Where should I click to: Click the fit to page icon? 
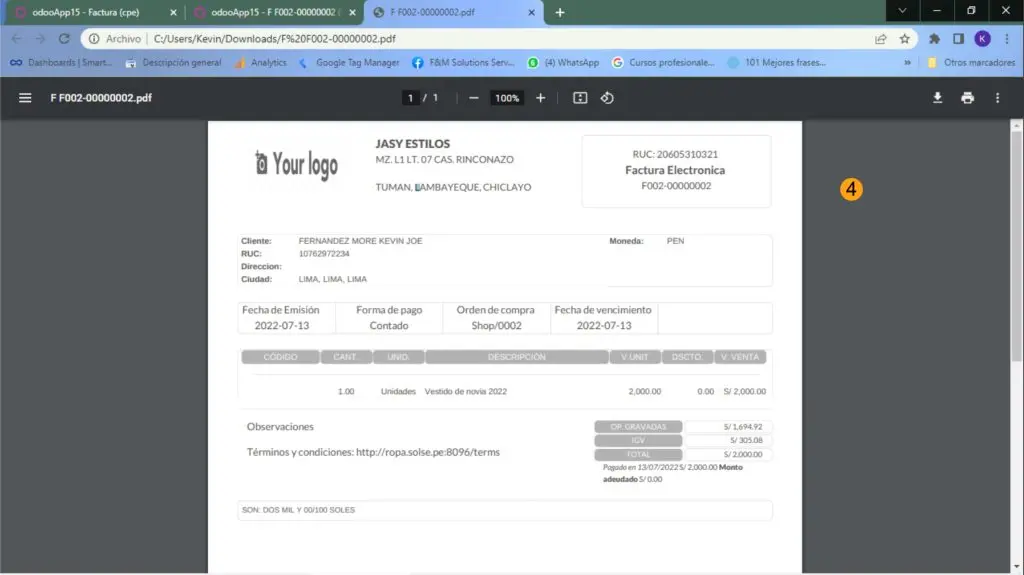point(580,98)
